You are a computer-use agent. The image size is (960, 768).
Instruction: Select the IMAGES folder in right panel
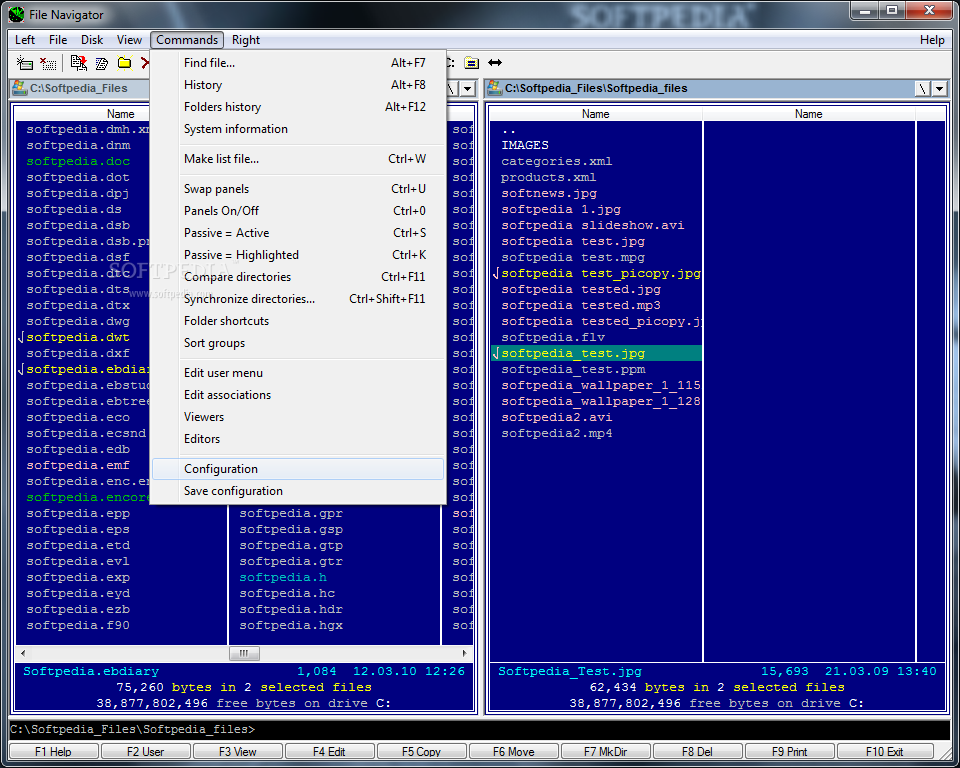(525, 145)
